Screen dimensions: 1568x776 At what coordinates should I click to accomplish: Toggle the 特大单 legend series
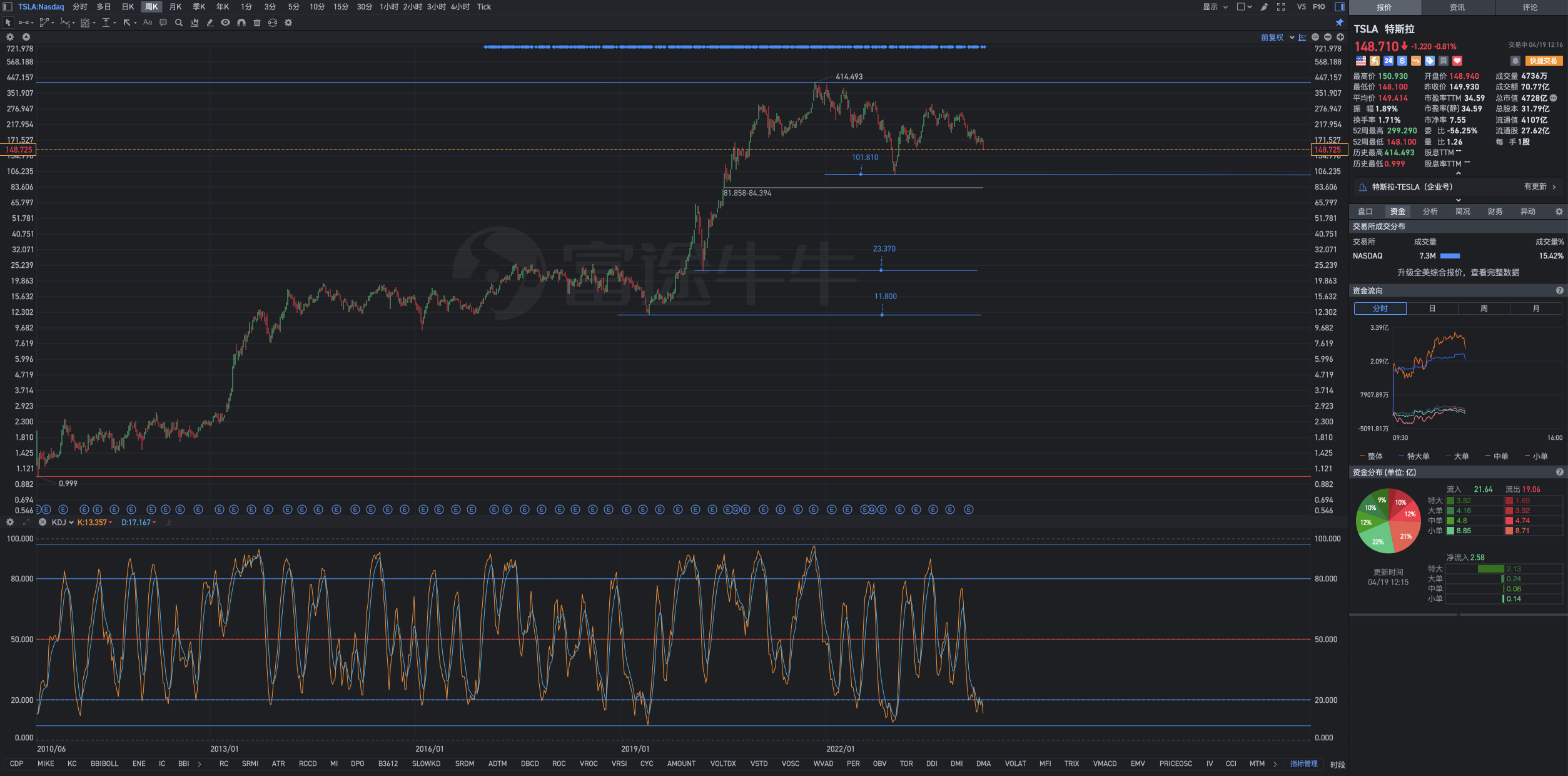1414,456
